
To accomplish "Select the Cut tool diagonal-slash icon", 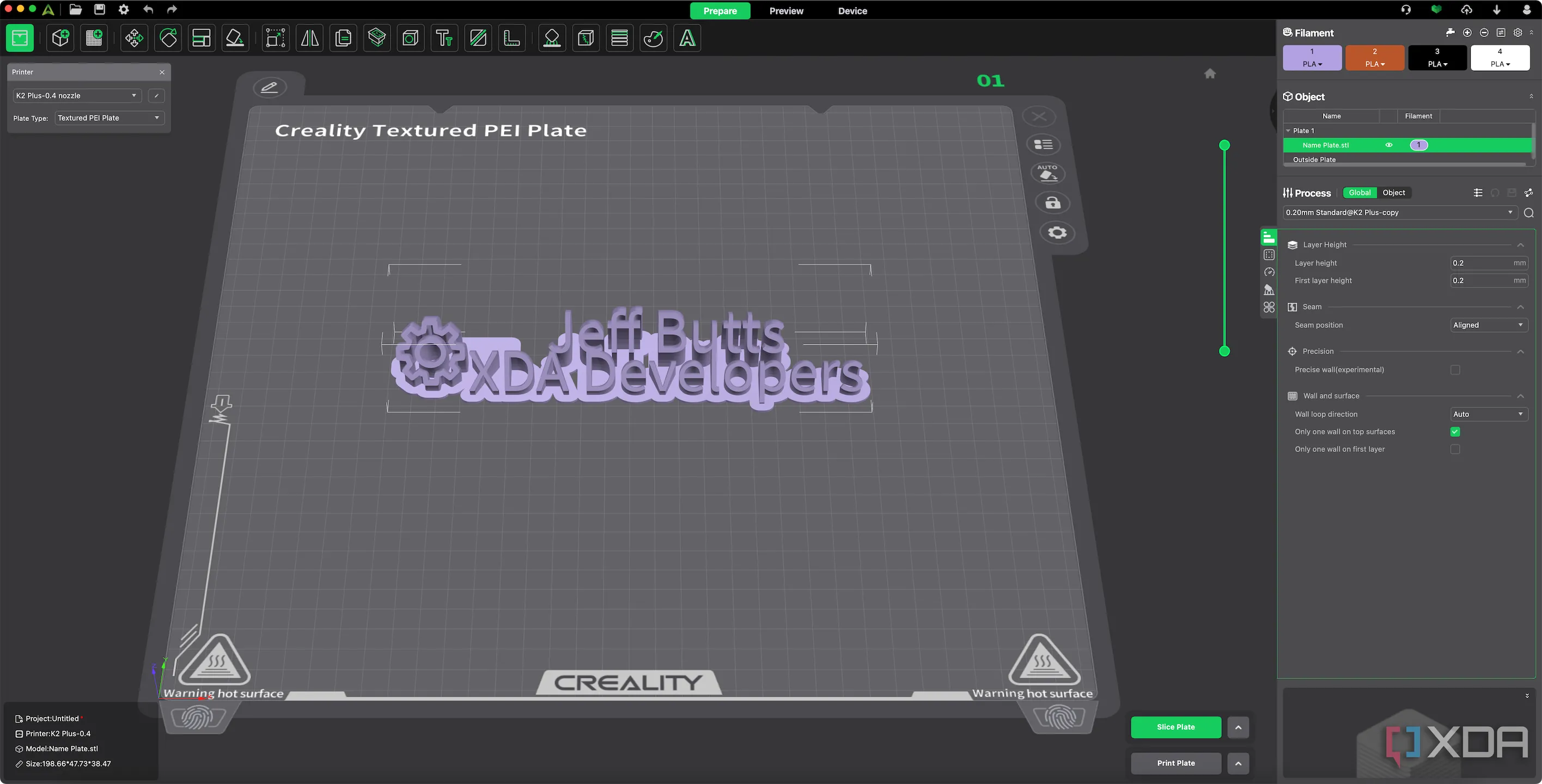I will pos(478,38).
